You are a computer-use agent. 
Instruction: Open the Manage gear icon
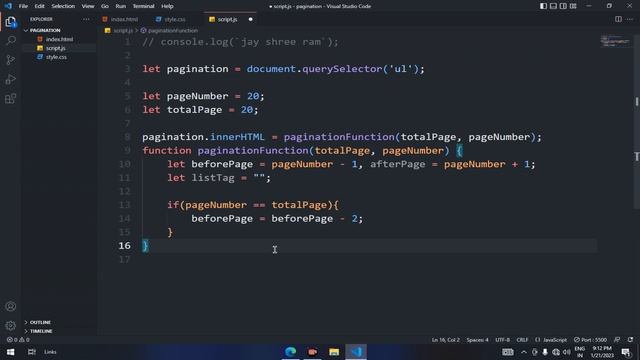[x=11, y=325]
